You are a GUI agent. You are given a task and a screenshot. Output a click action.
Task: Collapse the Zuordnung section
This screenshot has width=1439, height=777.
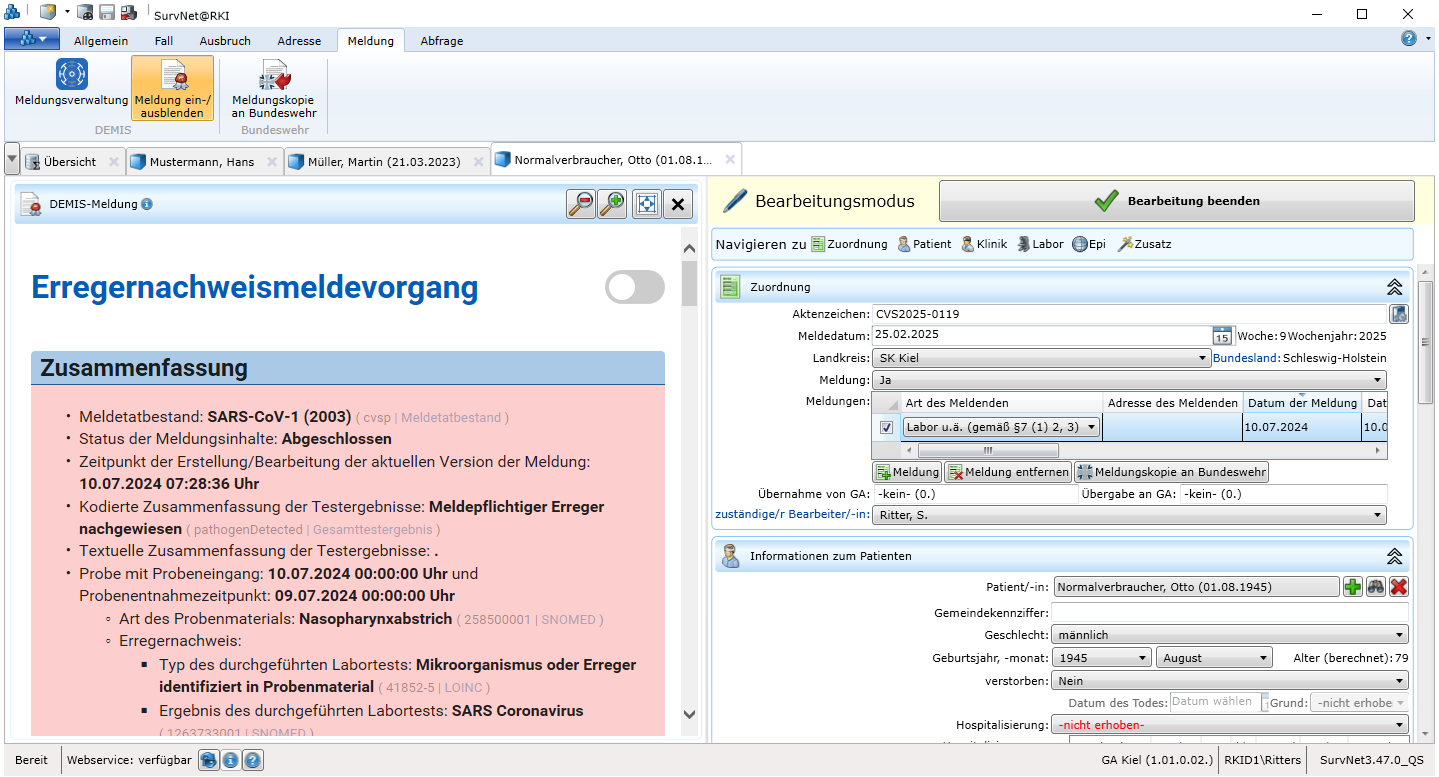click(x=1395, y=287)
